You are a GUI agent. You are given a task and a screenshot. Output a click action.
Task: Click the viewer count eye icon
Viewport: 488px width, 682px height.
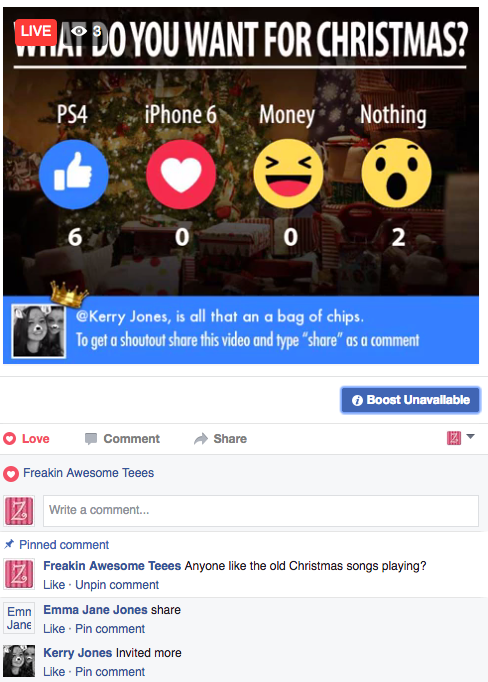coord(79,31)
